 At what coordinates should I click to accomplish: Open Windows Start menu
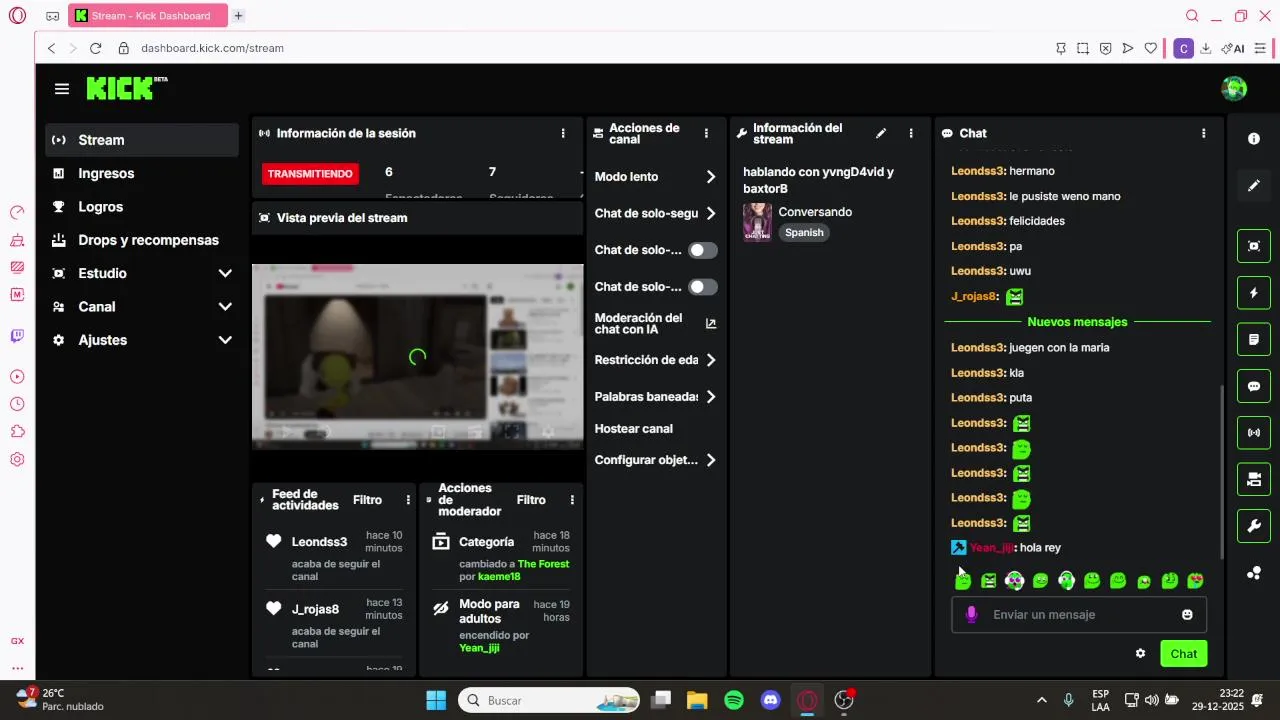(436, 700)
